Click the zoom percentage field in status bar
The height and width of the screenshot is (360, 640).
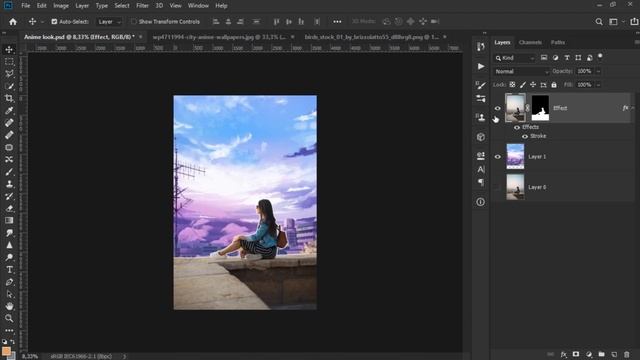[x=30, y=356]
